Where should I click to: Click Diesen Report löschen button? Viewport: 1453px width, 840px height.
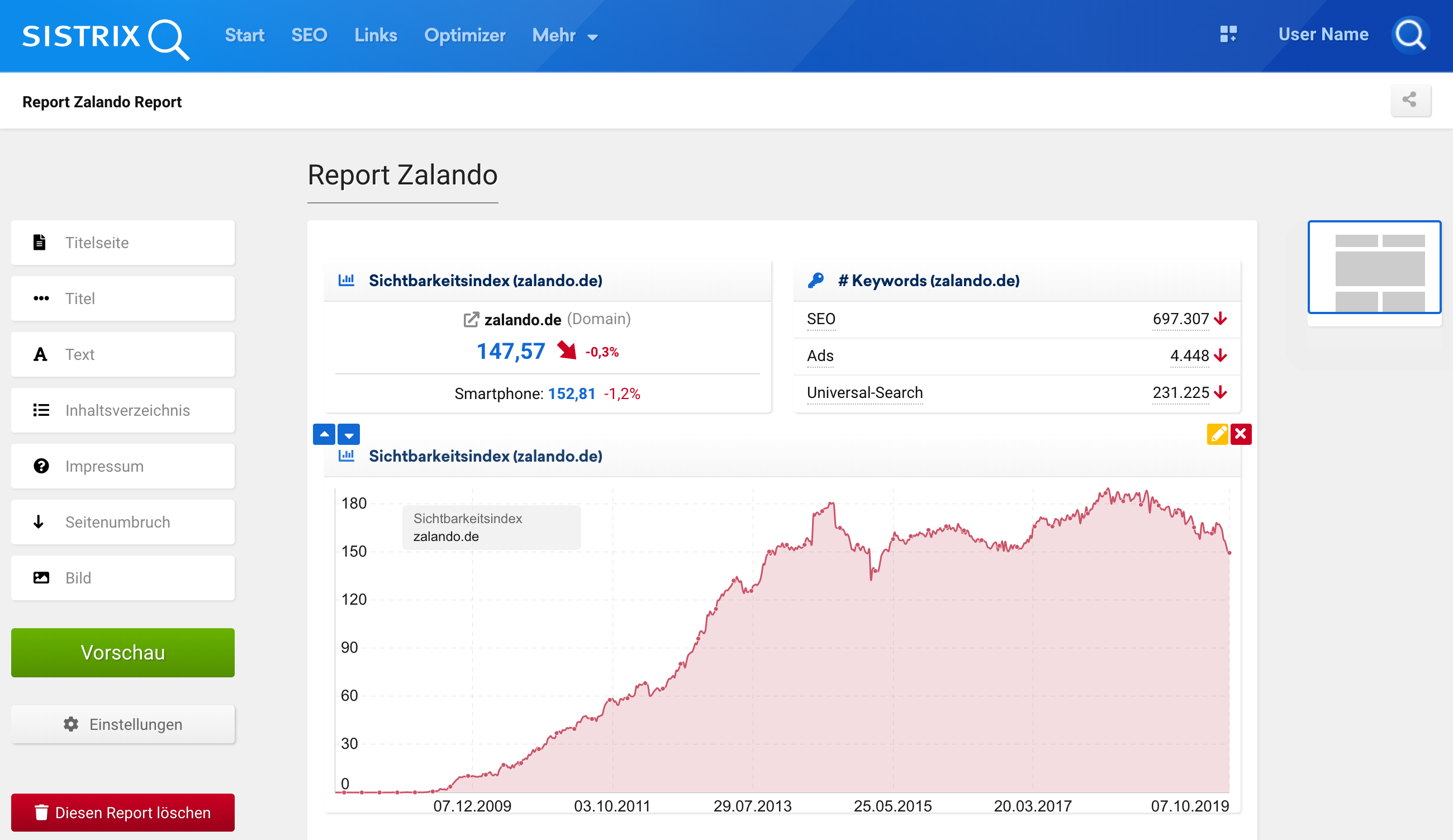tap(123, 811)
